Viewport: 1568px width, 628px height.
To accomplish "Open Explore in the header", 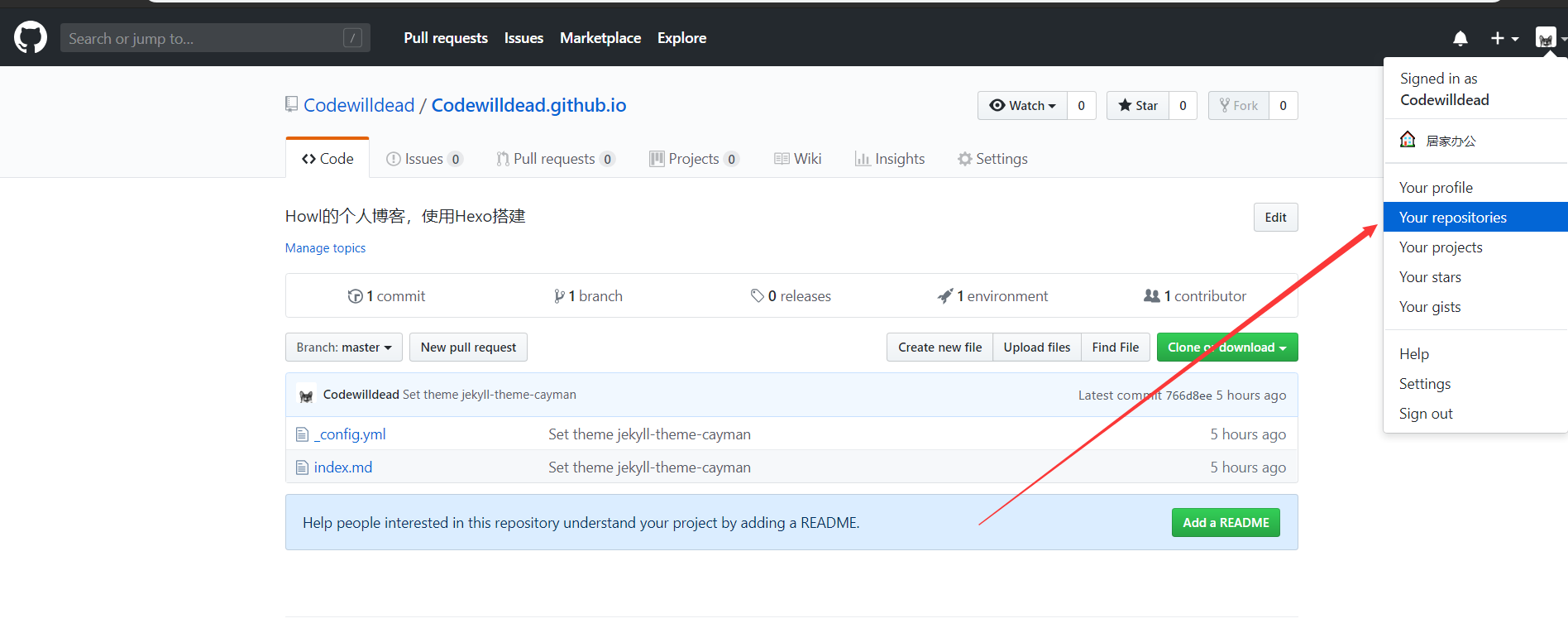I will coord(681,38).
